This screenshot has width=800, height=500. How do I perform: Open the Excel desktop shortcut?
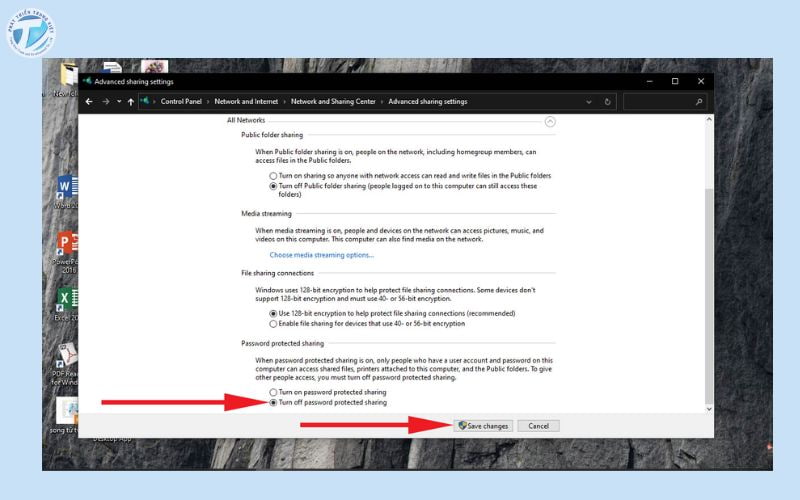click(x=66, y=299)
